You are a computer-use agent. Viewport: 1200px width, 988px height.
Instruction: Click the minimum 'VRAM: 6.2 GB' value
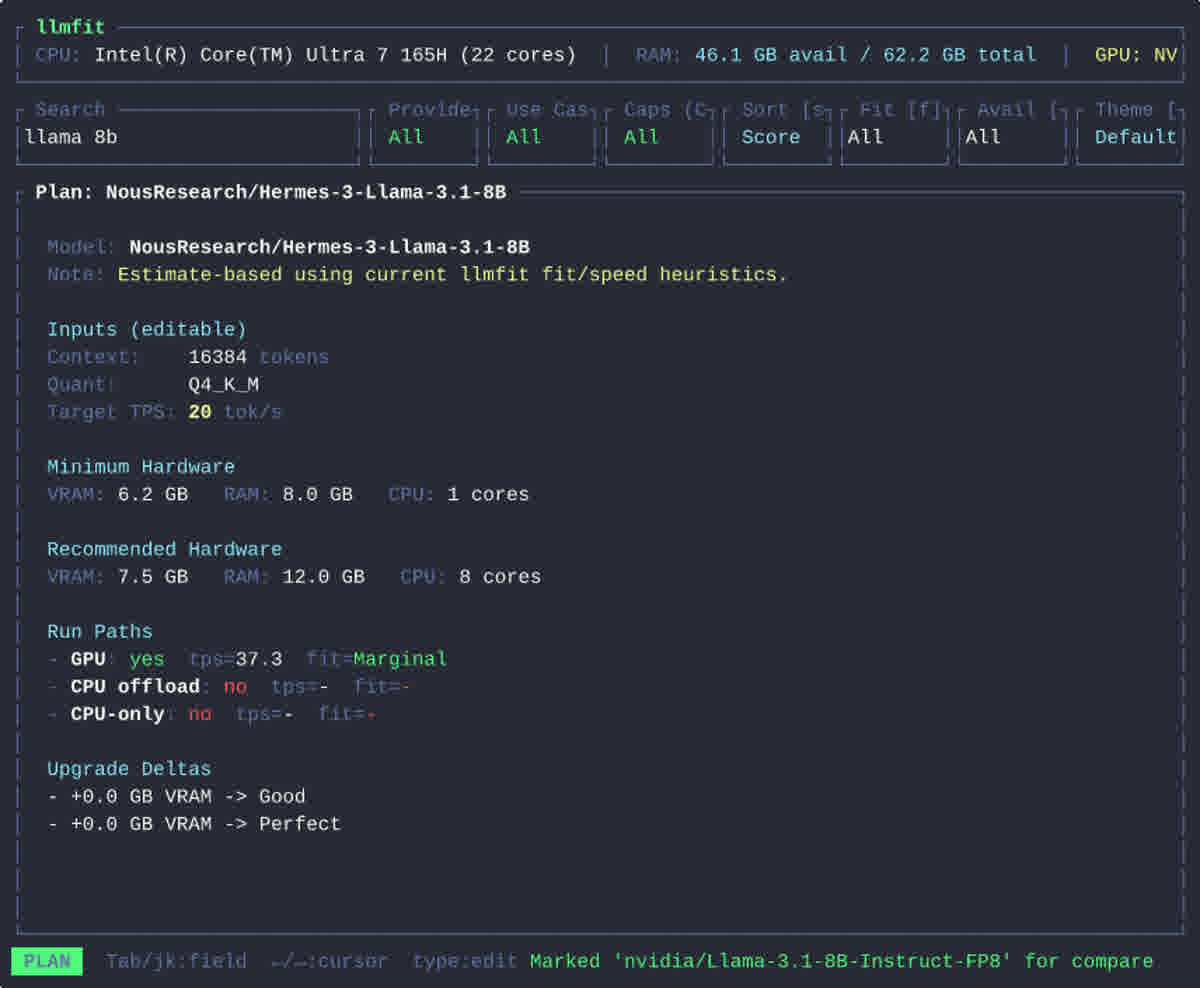tap(118, 494)
